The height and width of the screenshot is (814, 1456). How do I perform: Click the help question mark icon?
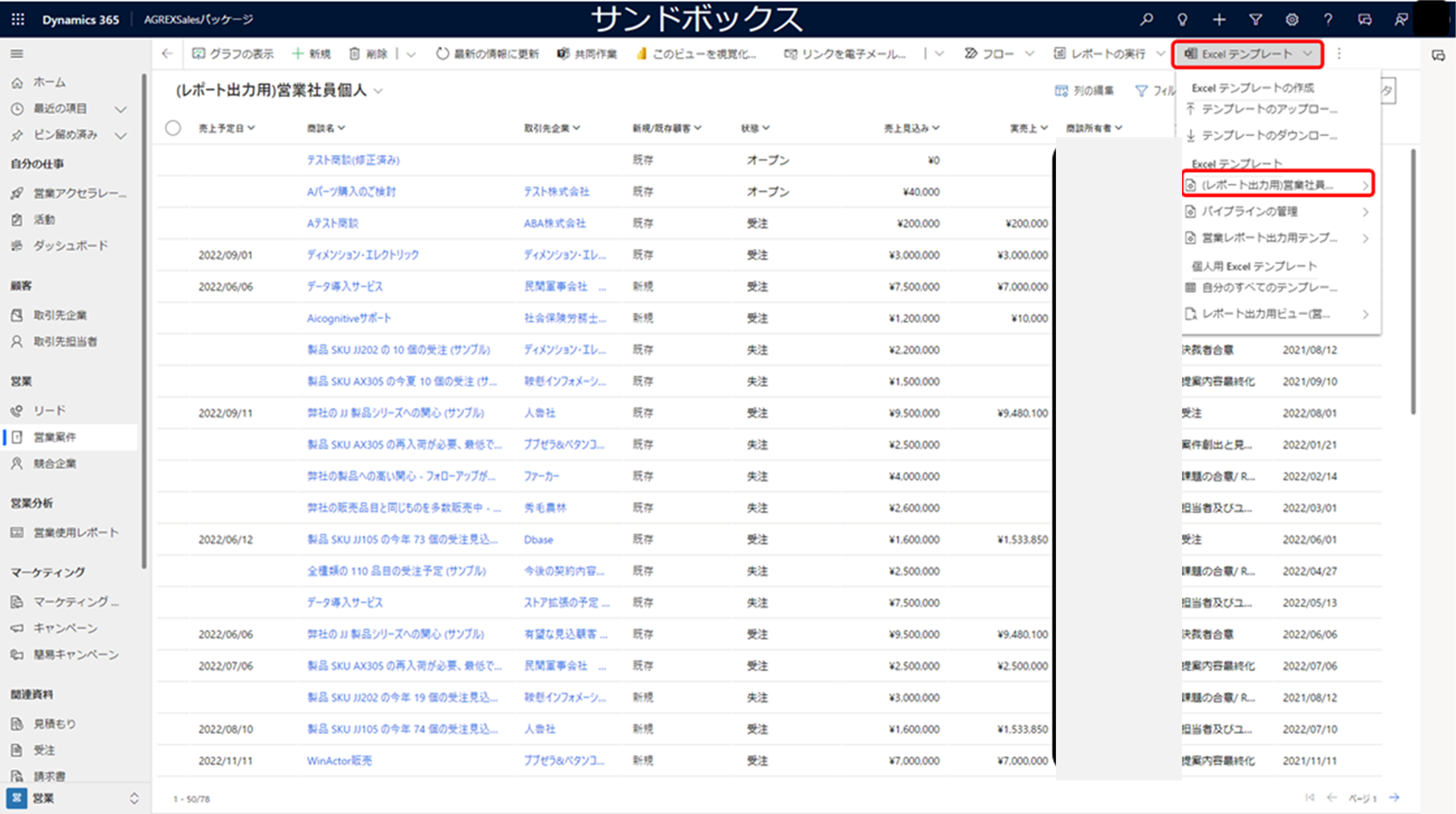click(1328, 20)
